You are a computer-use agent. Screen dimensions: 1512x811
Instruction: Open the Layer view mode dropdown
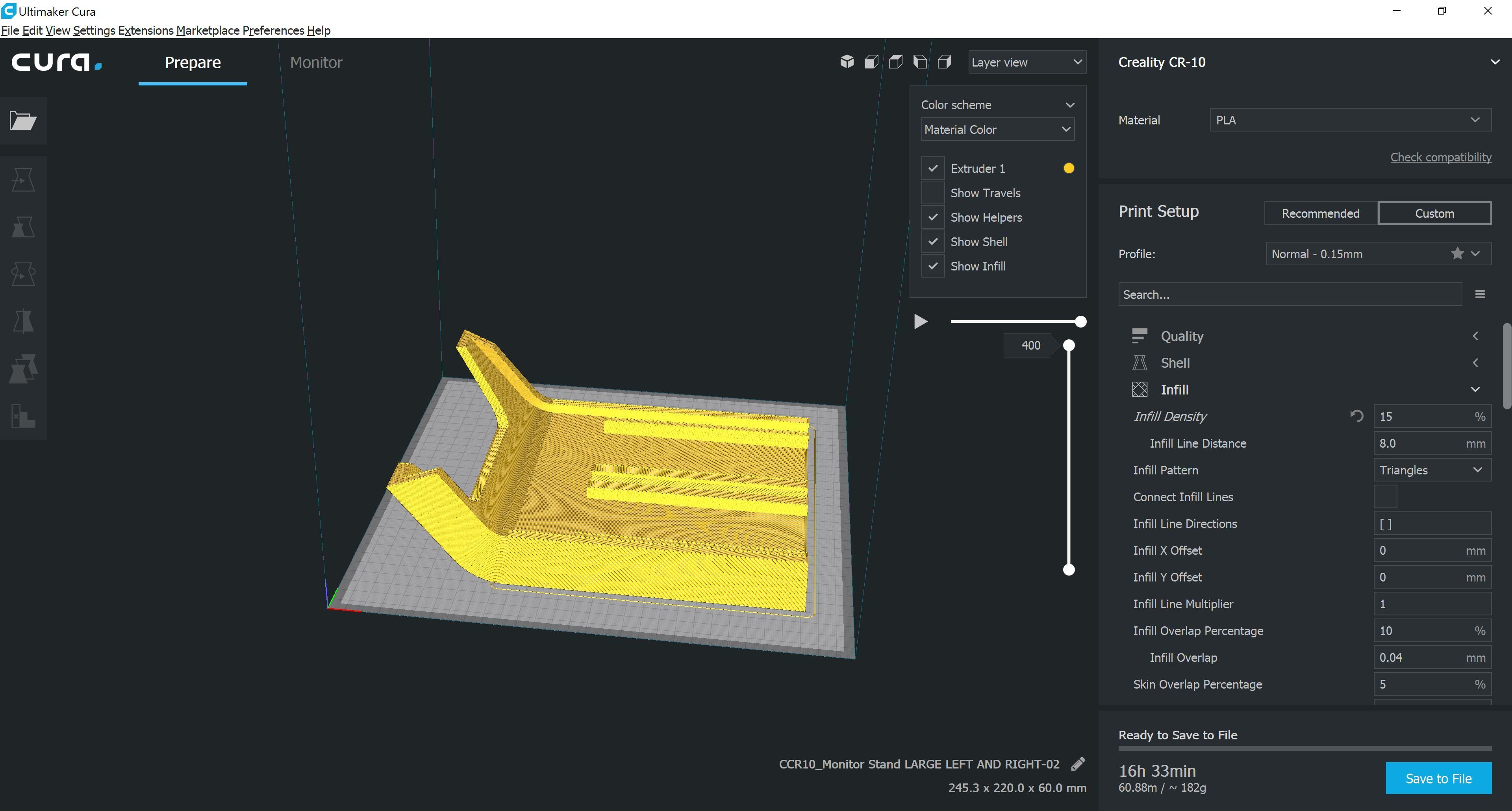1027,62
